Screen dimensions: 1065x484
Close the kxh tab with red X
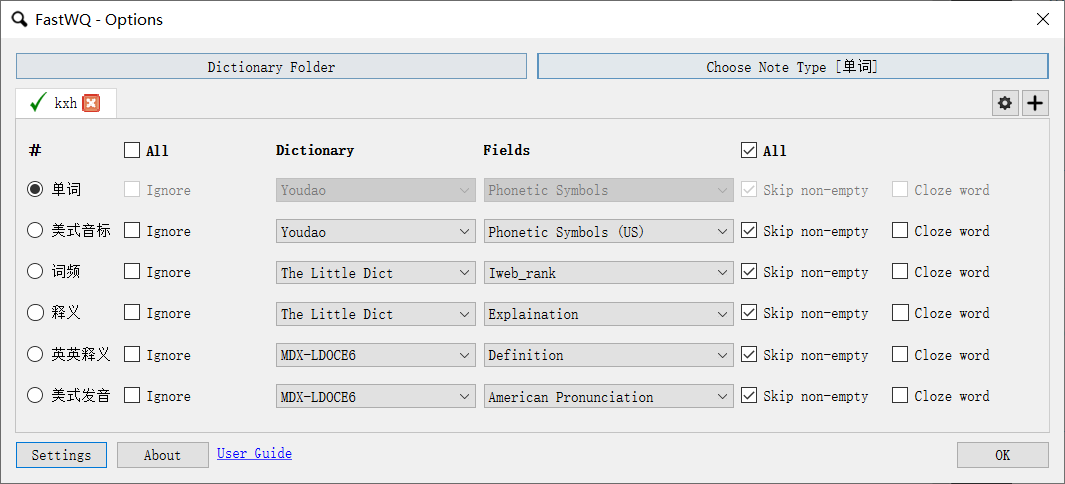pyautogui.click(x=91, y=103)
